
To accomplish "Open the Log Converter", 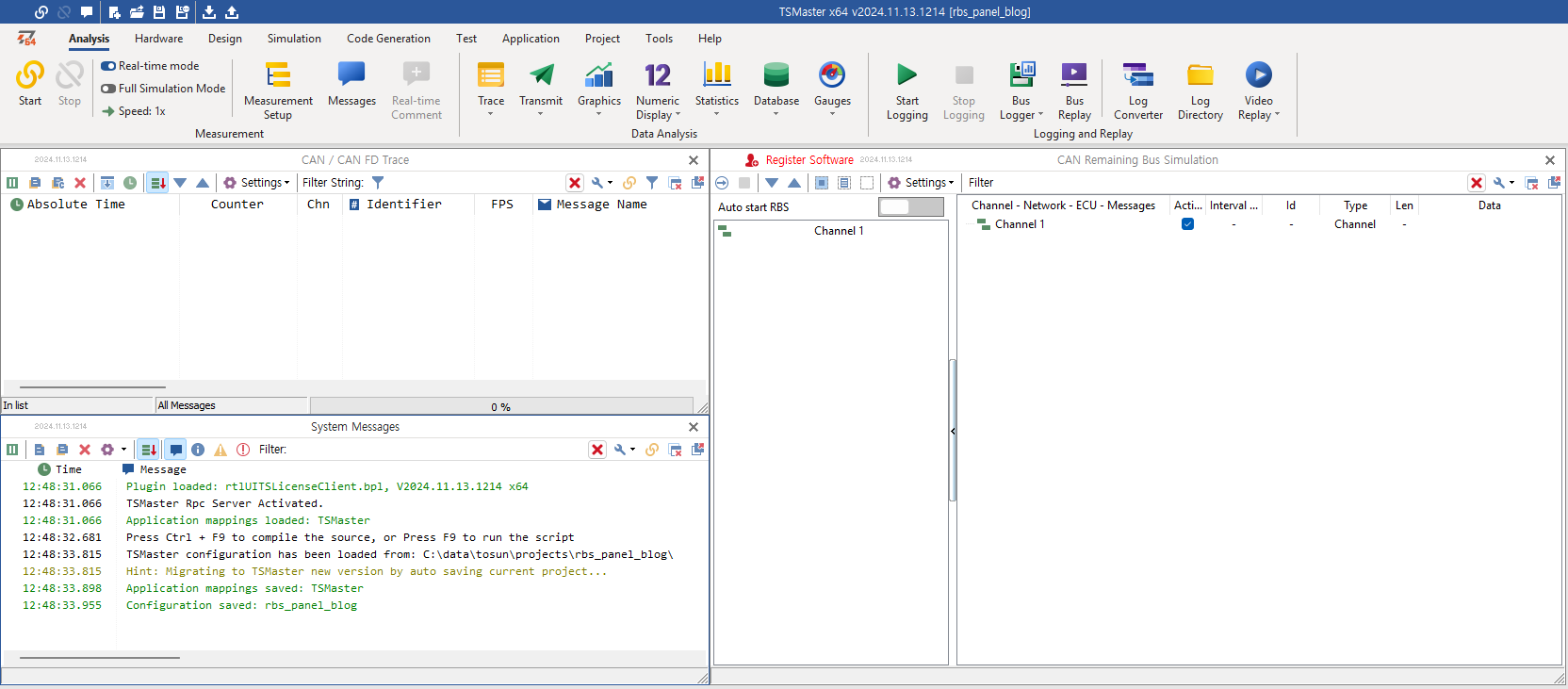I will 1138,90.
